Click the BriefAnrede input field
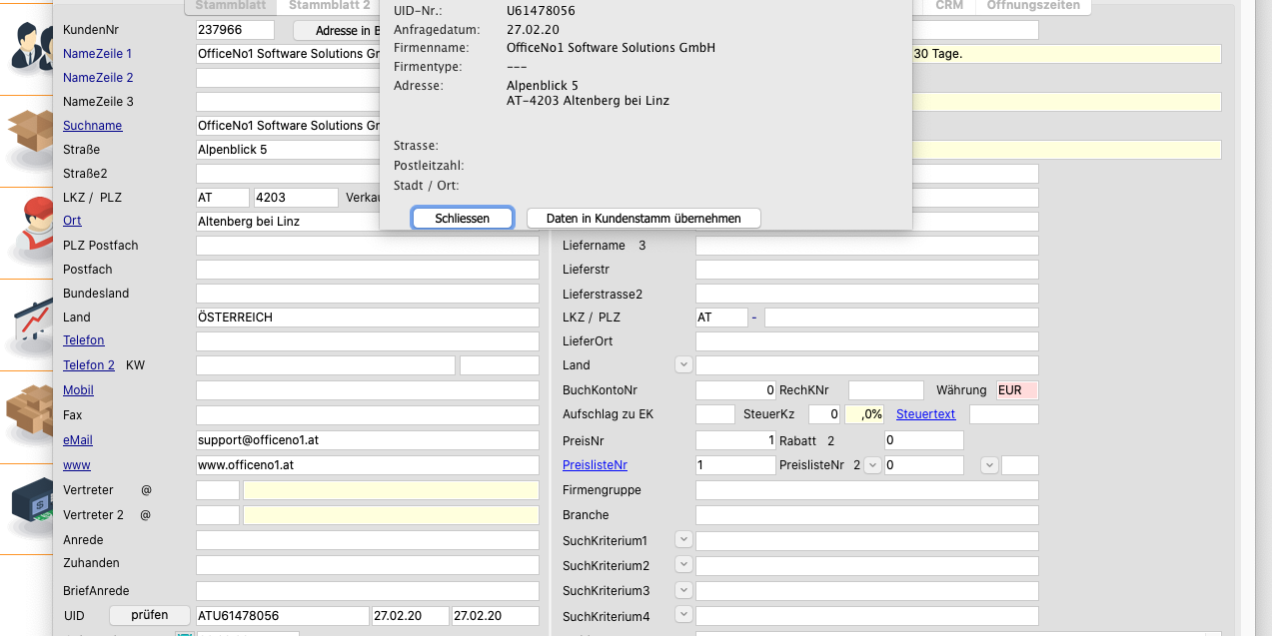The image size is (1272, 636). (367, 591)
